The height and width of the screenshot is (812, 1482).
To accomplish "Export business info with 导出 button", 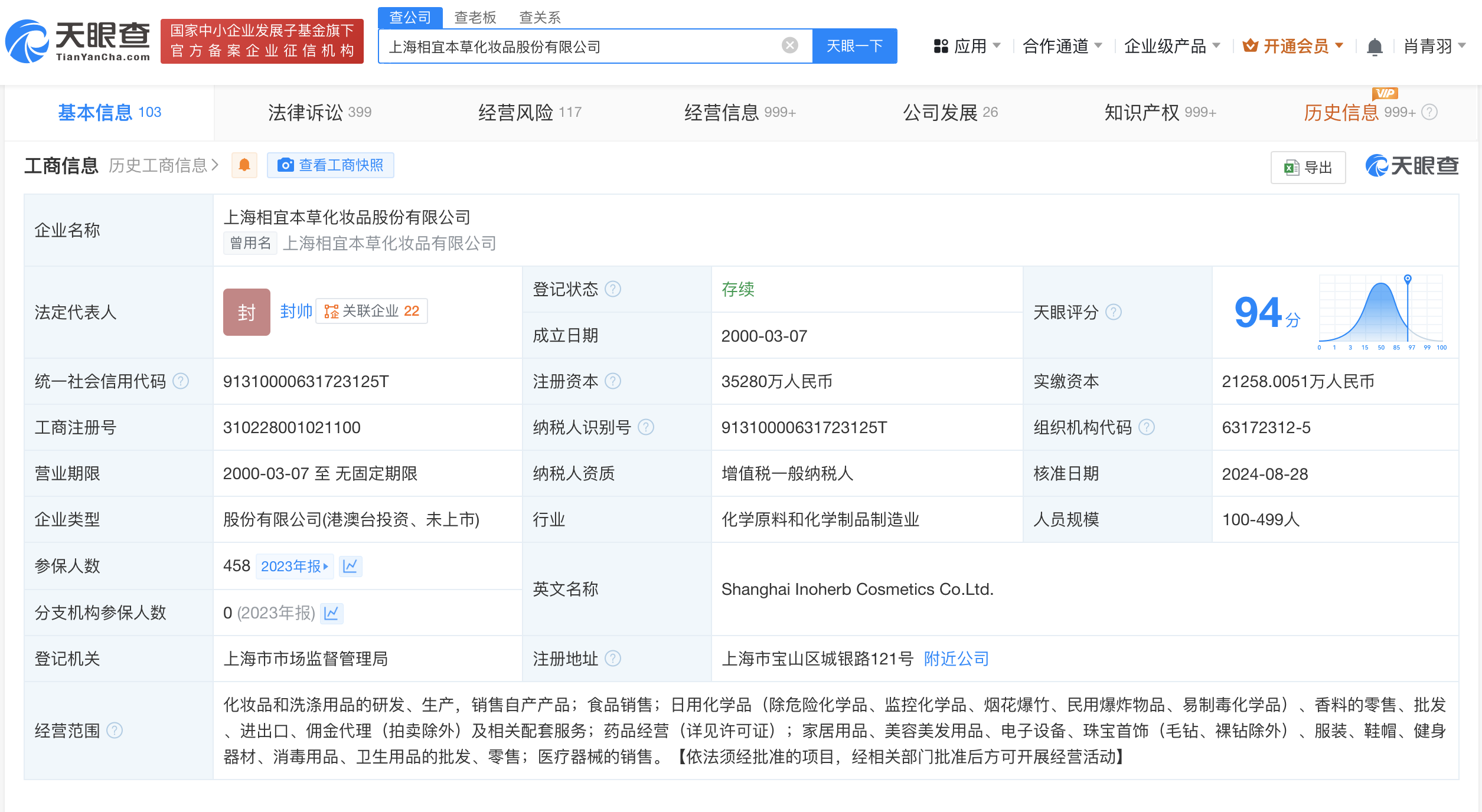I will click(x=1308, y=168).
